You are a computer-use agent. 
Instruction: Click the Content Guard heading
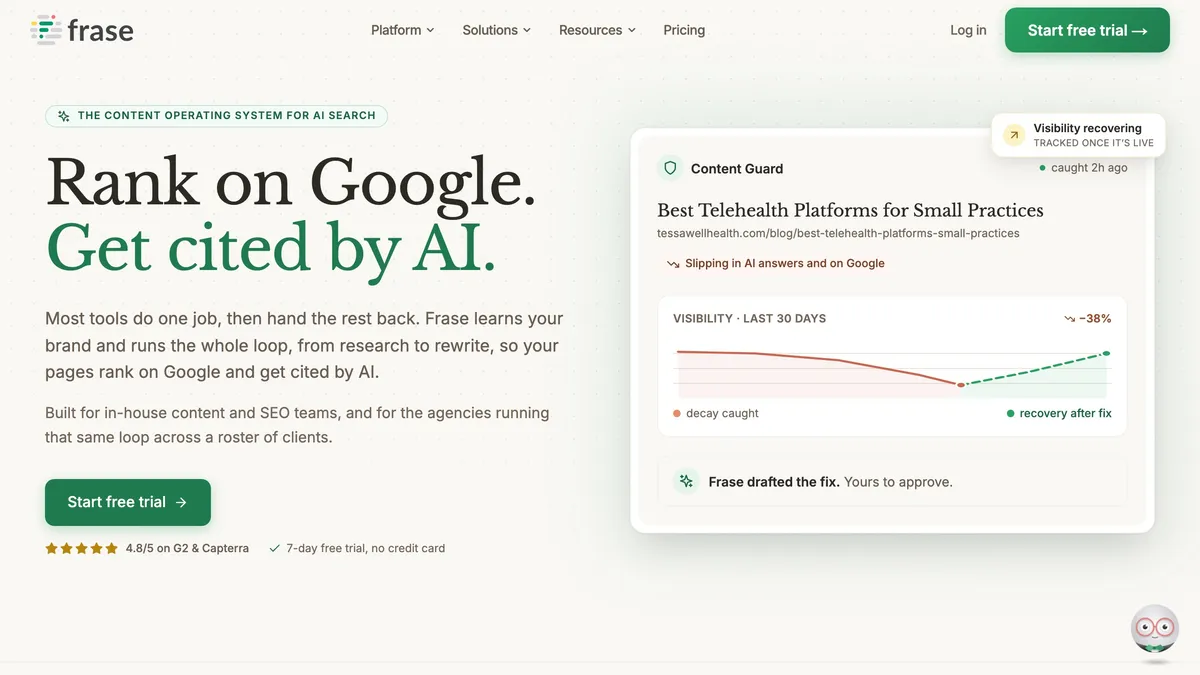pyautogui.click(x=737, y=169)
